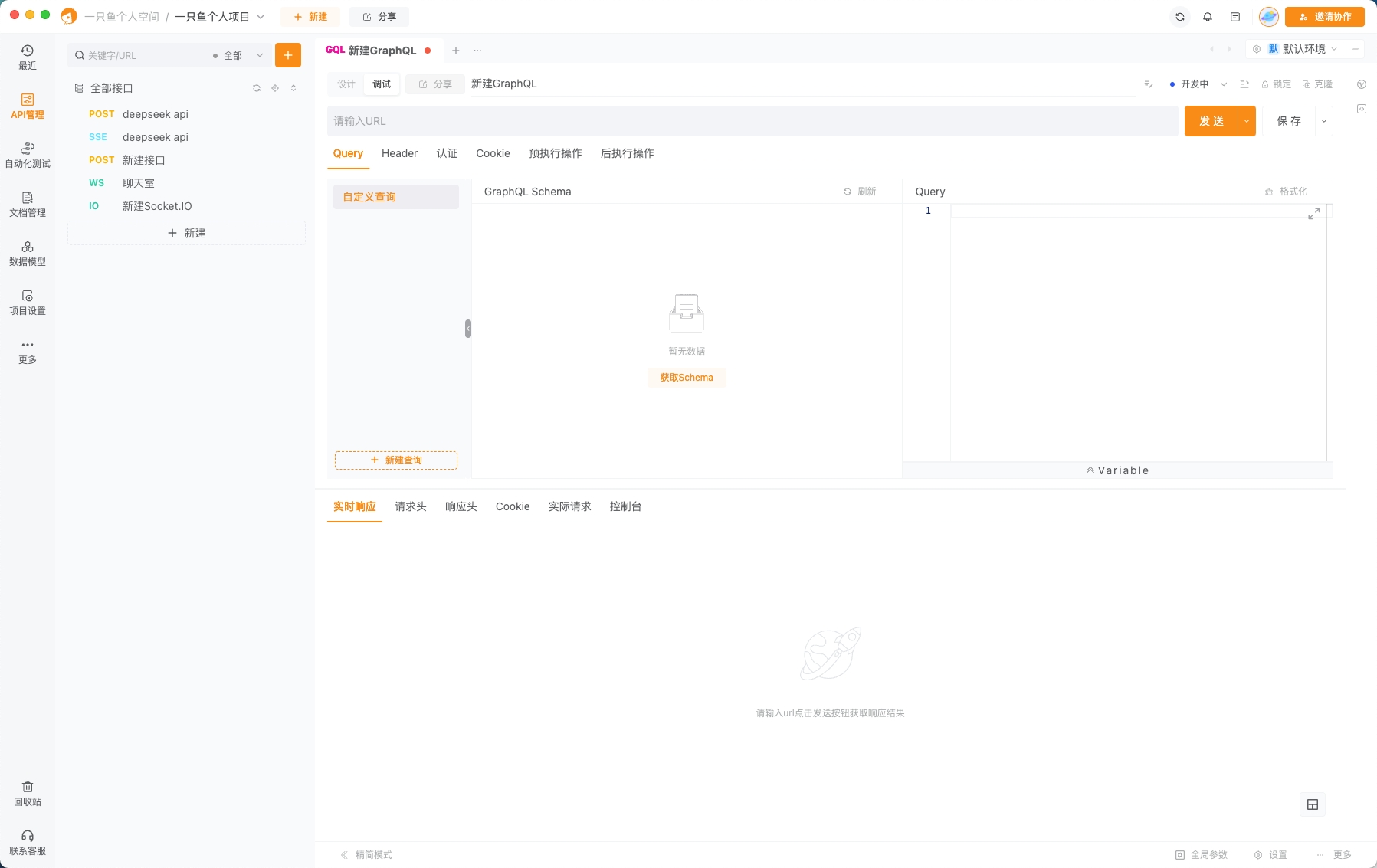Focus the 关键字/URL search field
Viewport: 1377px width, 868px height.
[138, 55]
